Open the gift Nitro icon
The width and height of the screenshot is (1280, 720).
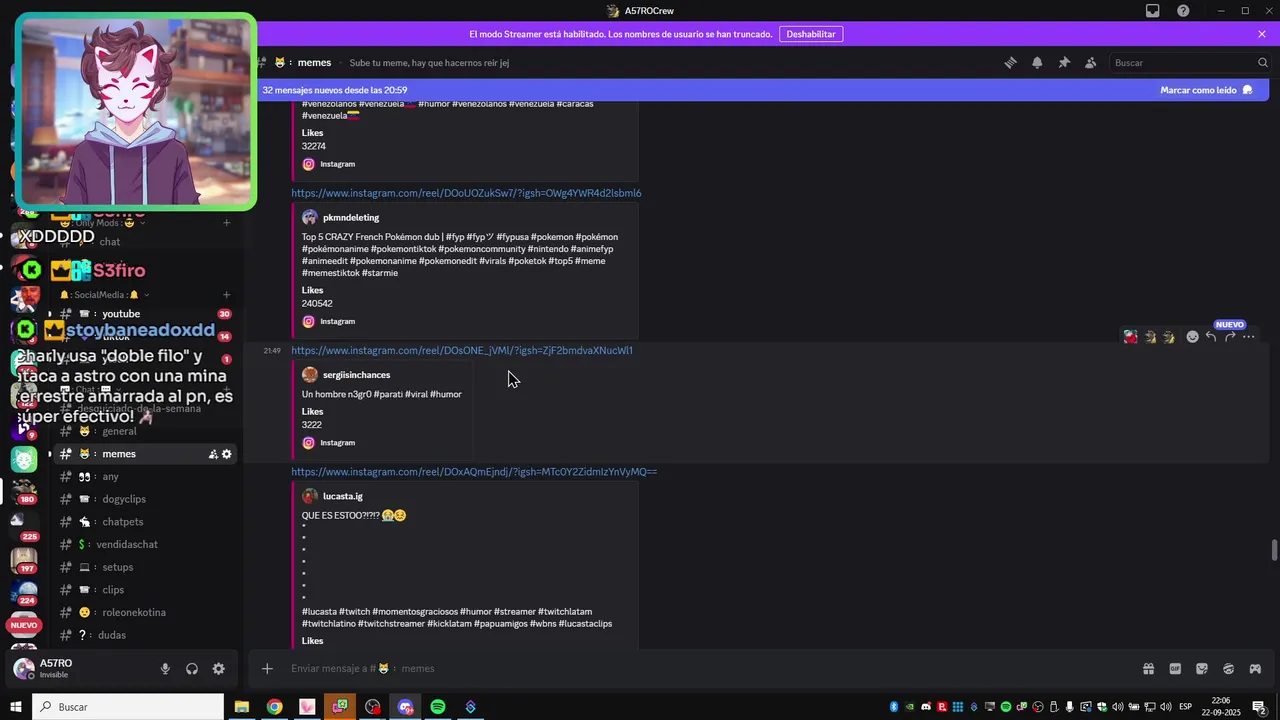(1148, 669)
